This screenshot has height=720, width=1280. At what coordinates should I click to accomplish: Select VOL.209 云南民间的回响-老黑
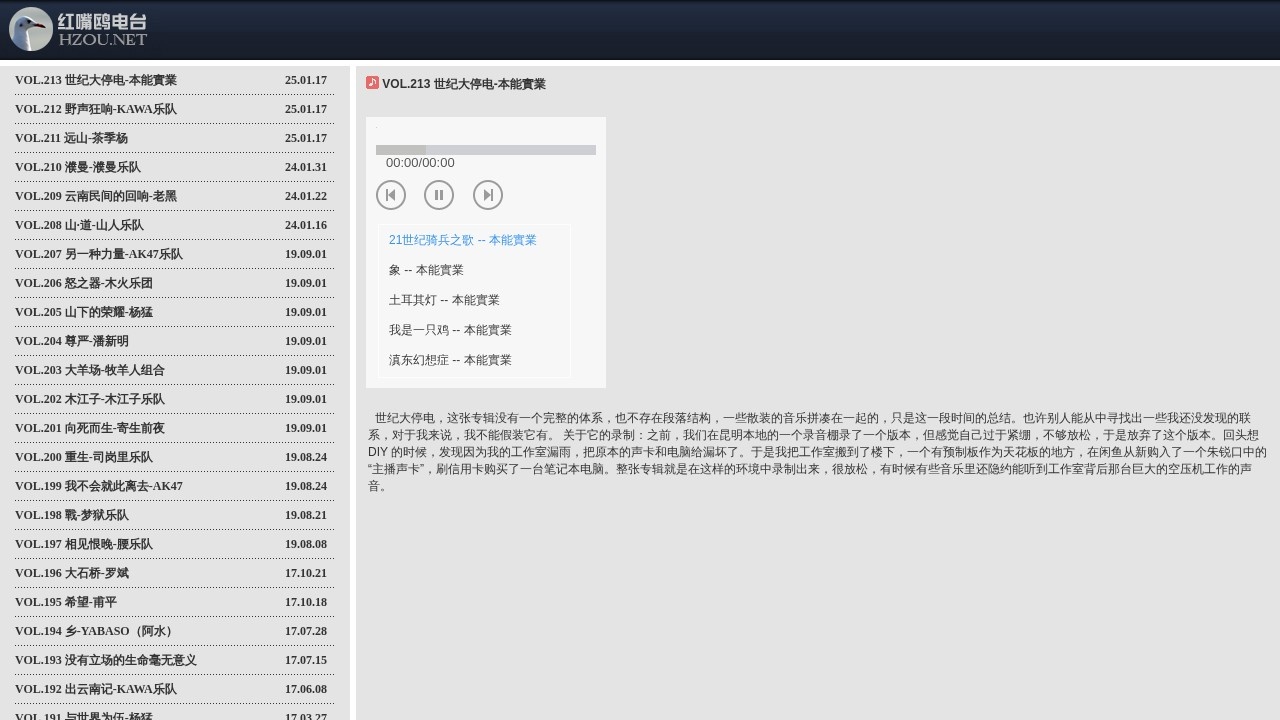(96, 196)
